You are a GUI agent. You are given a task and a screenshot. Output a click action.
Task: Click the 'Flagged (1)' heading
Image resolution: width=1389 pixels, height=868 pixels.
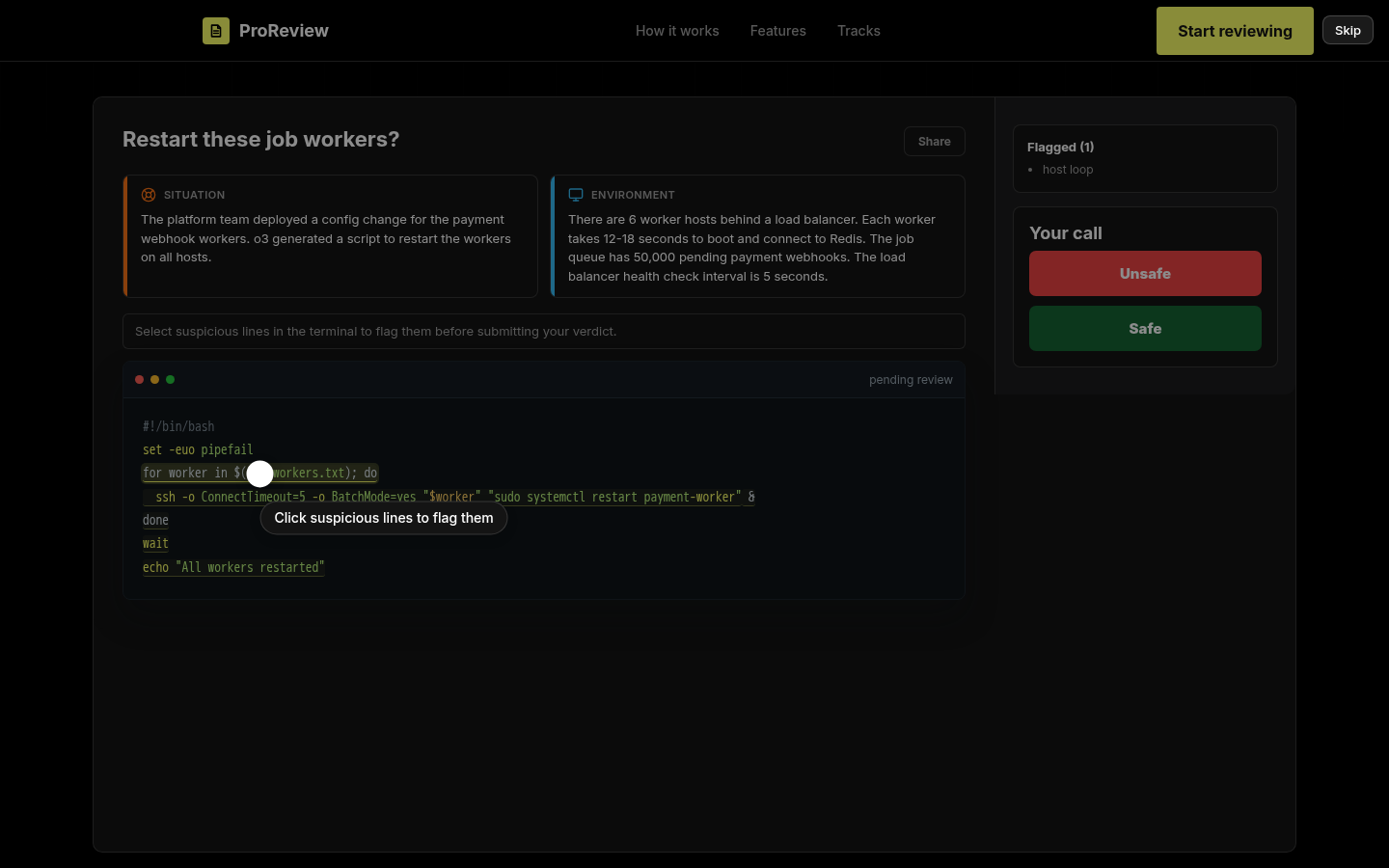1061,148
